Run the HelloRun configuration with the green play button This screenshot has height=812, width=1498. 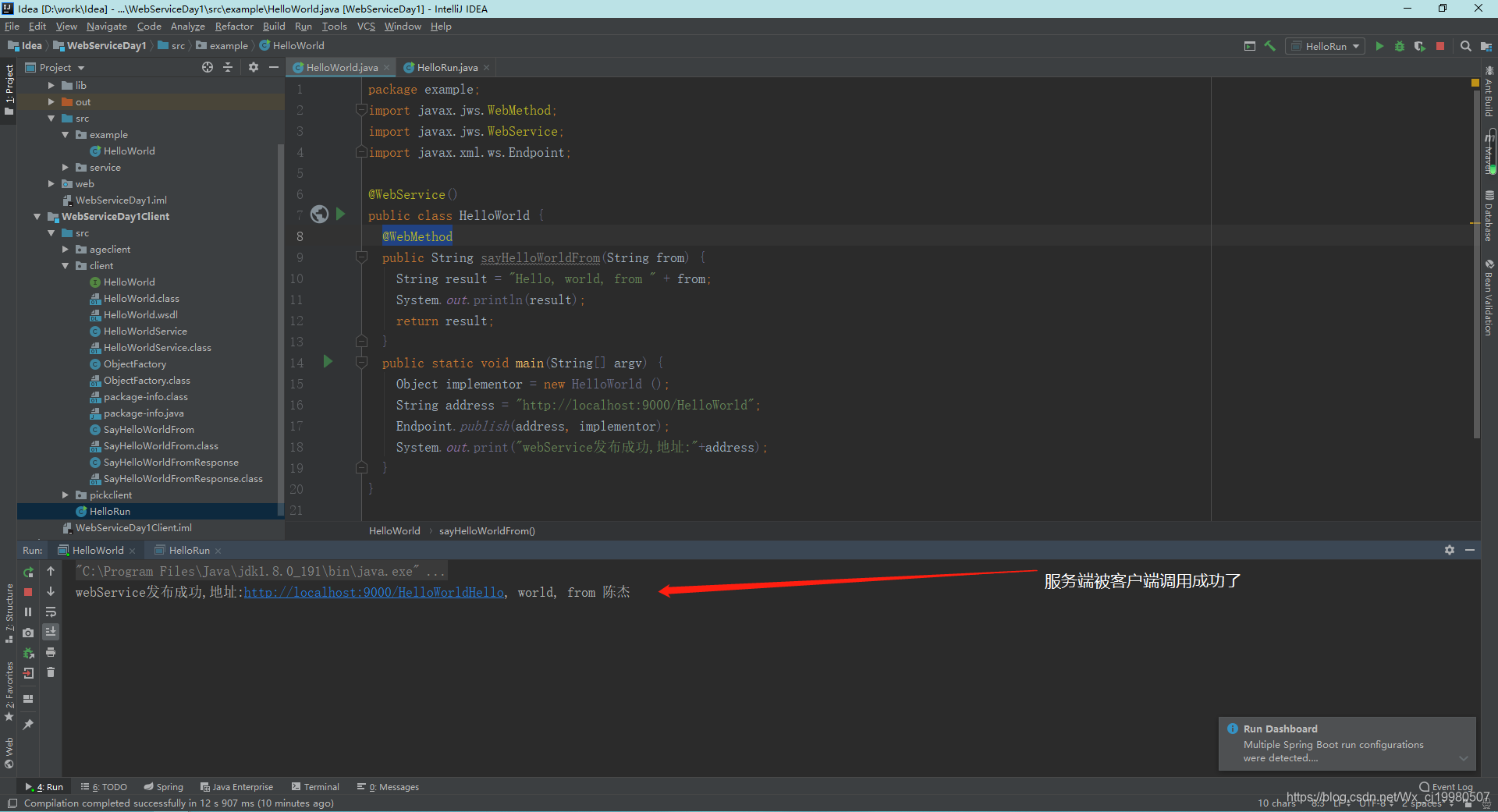[x=1379, y=46]
